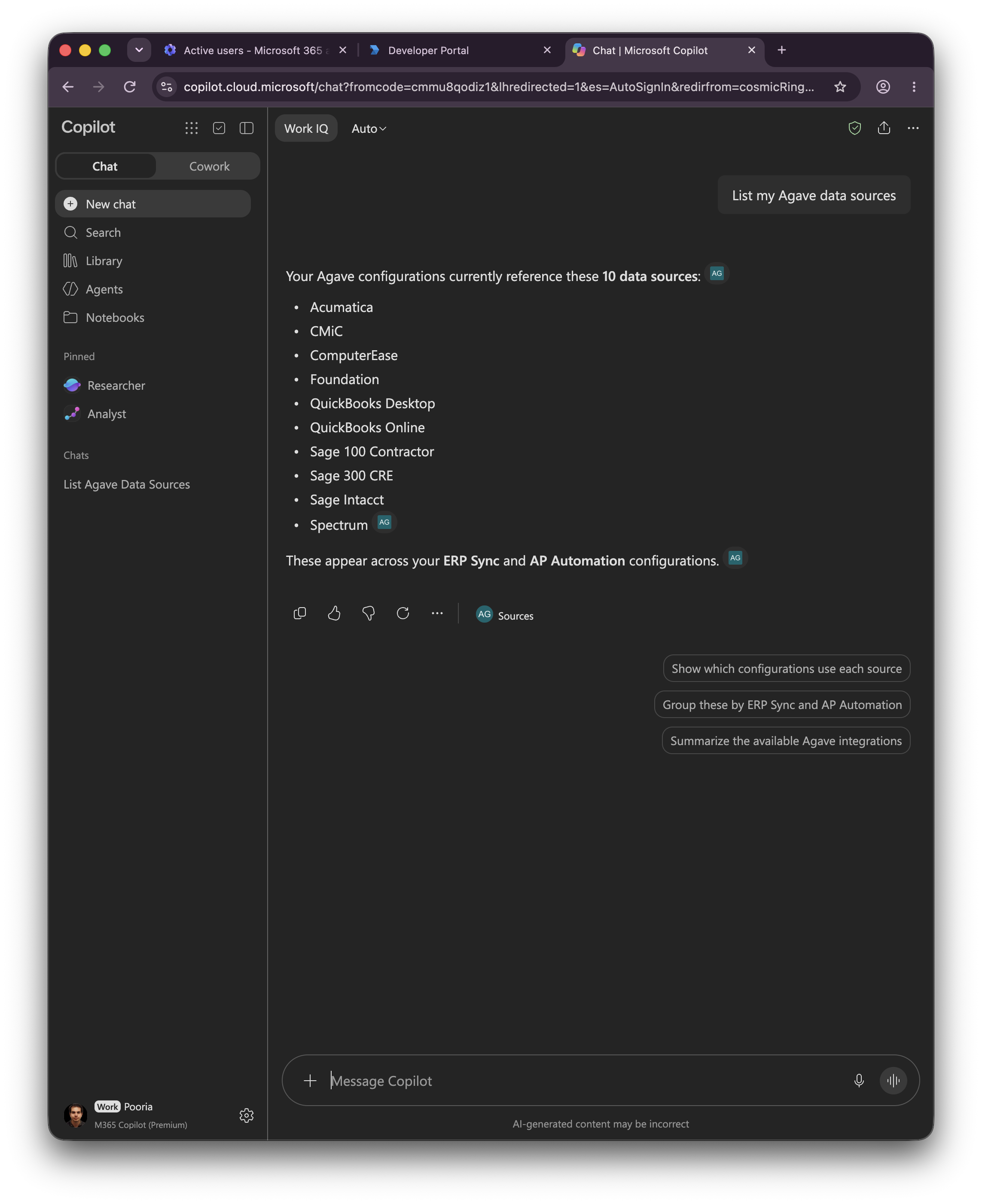Reload the page in browser toolbar
This screenshot has width=982, height=1204.
130,86
